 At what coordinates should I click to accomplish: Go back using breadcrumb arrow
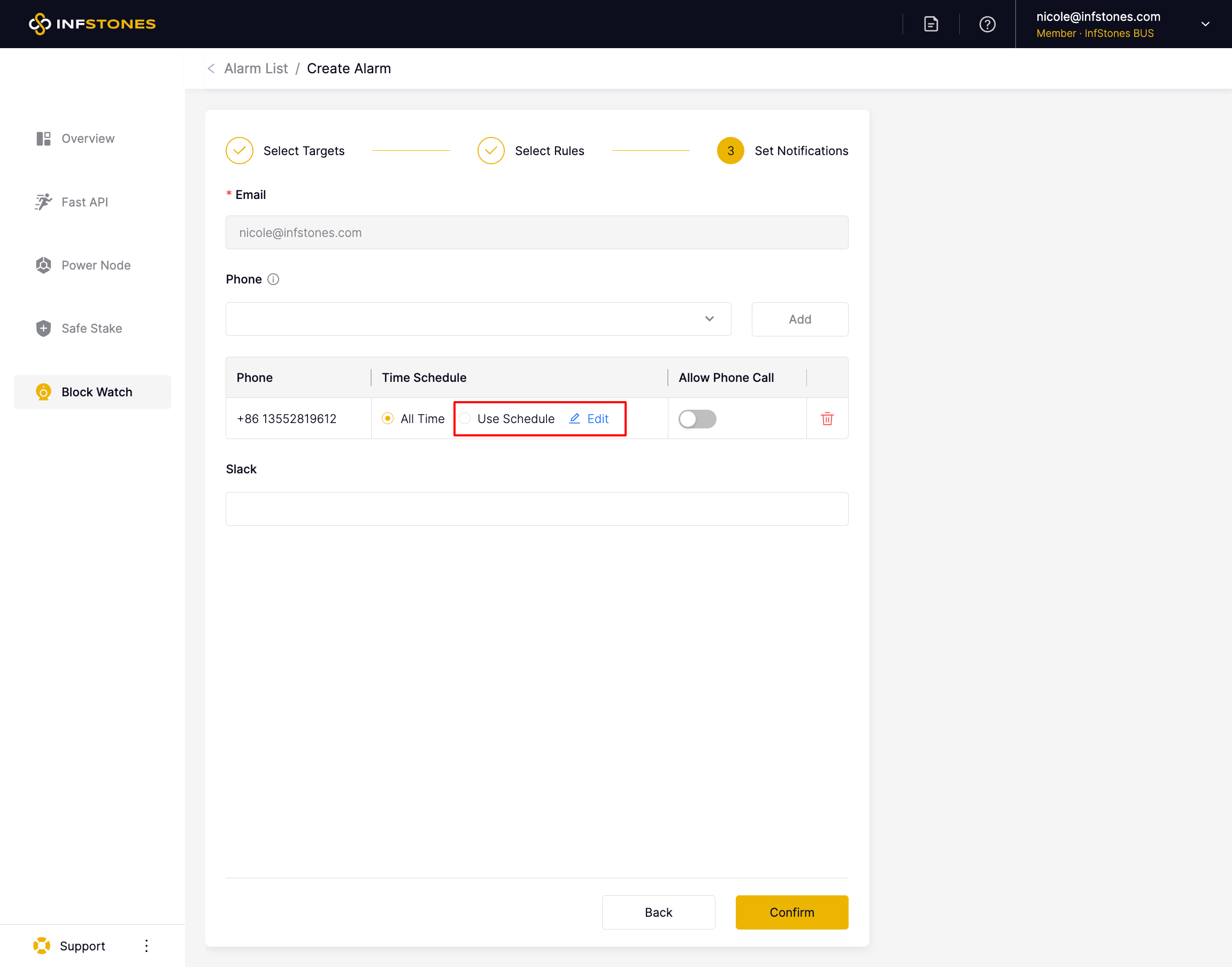pos(211,68)
